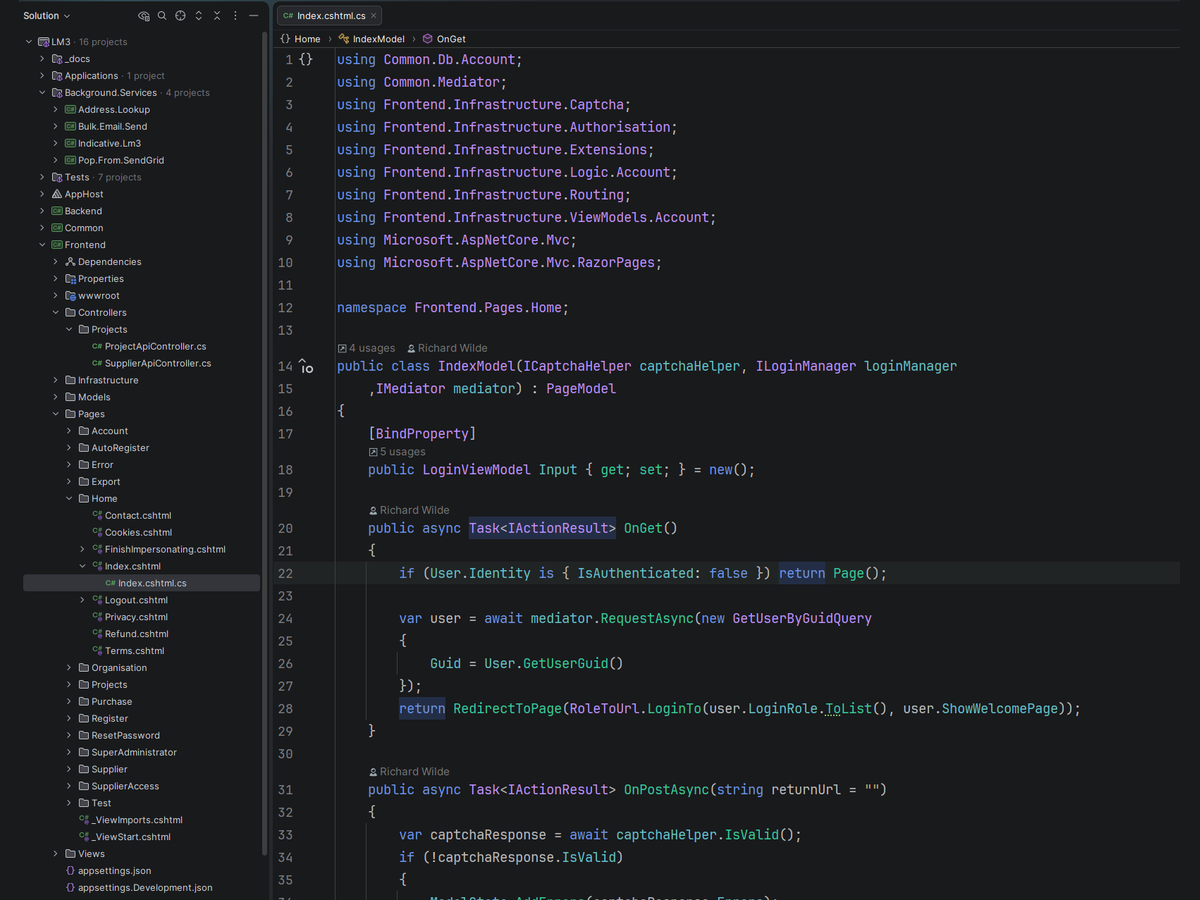1200x900 pixels.
Task: Open the _ViewStart.cshtml file icon
Action: point(84,837)
